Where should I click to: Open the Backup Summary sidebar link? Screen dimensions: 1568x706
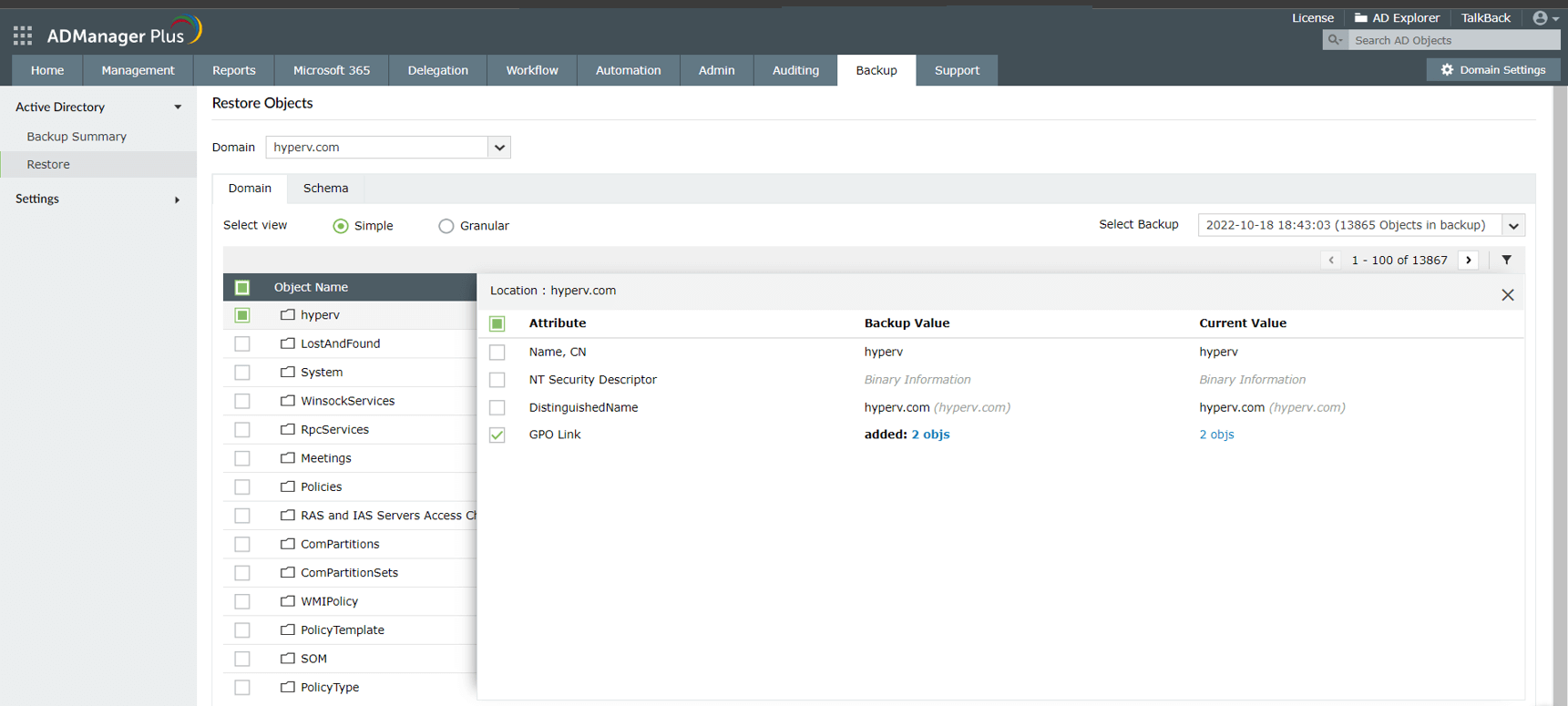(77, 137)
